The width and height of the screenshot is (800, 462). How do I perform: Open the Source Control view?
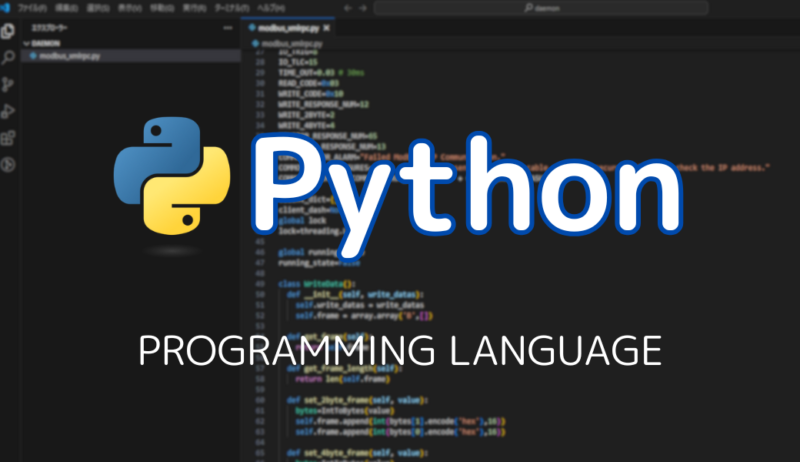[9, 85]
